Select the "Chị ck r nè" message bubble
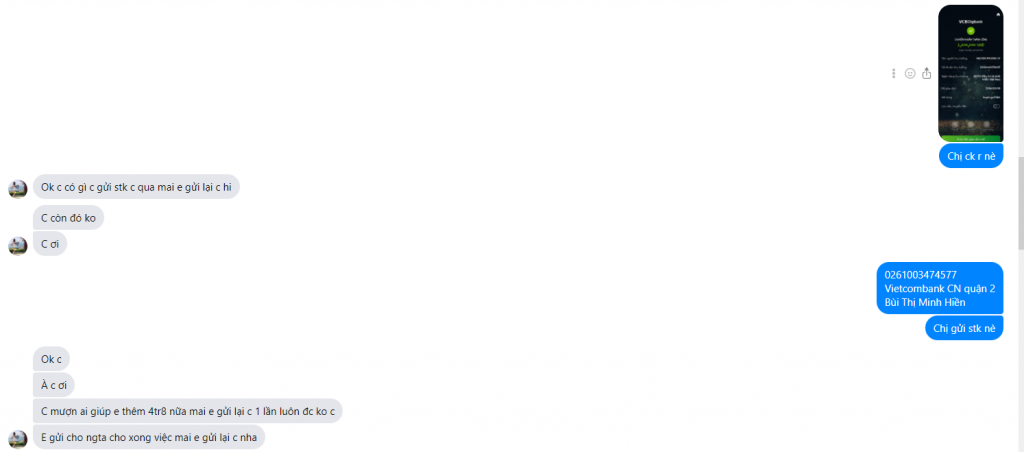The height and width of the screenshot is (452, 1024). pos(971,156)
